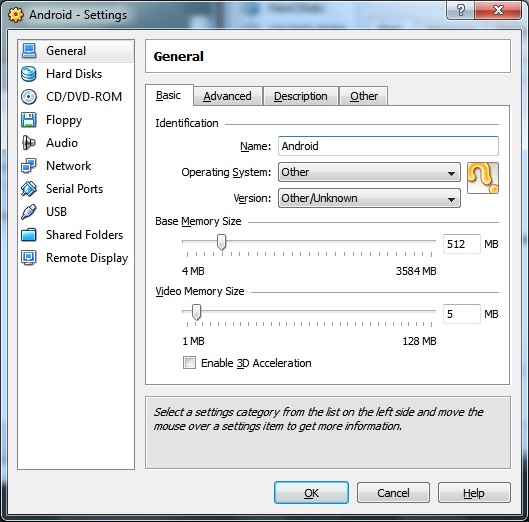Close the Android Settings dialog
Viewport: 529px width, 522px height.
[498, 10]
